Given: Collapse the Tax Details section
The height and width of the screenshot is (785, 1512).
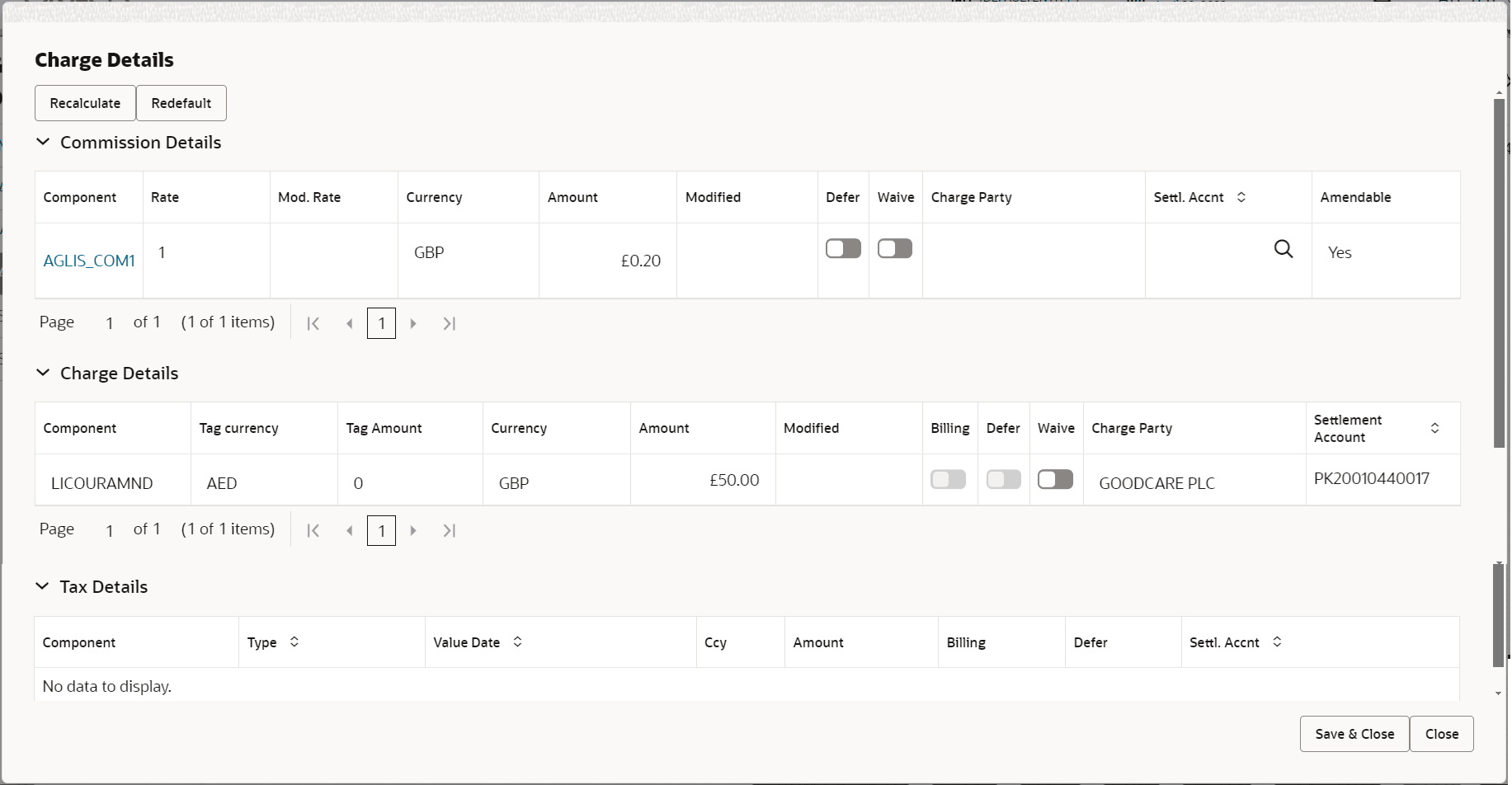Looking at the screenshot, I should (x=43, y=585).
